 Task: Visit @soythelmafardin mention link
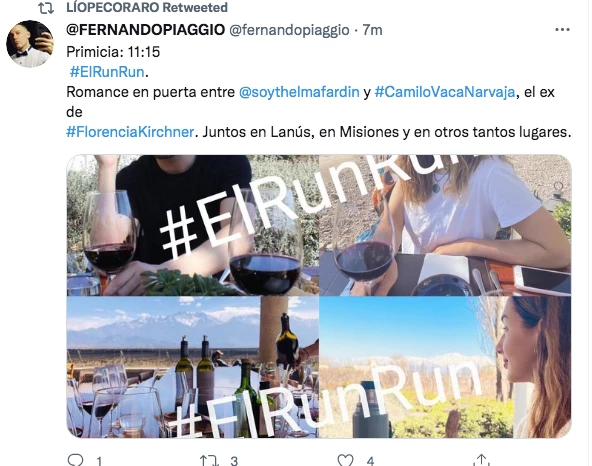pos(299,92)
